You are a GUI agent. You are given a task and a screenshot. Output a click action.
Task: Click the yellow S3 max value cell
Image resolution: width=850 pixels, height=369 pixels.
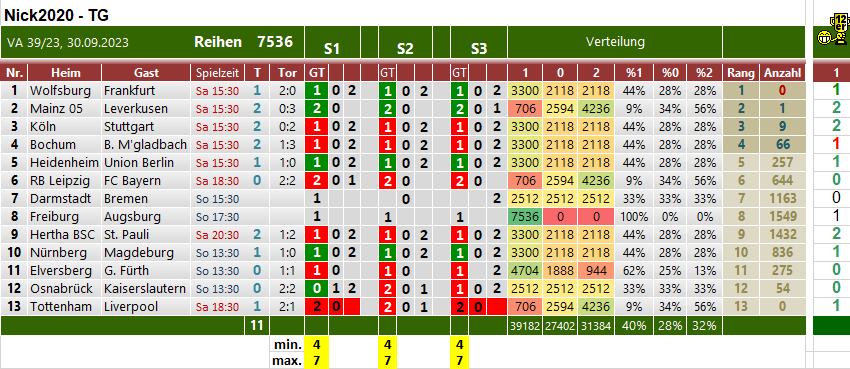coord(460,360)
